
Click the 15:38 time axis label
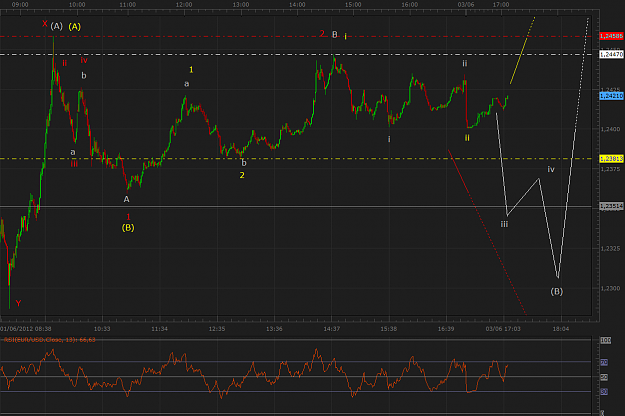(x=389, y=329)
